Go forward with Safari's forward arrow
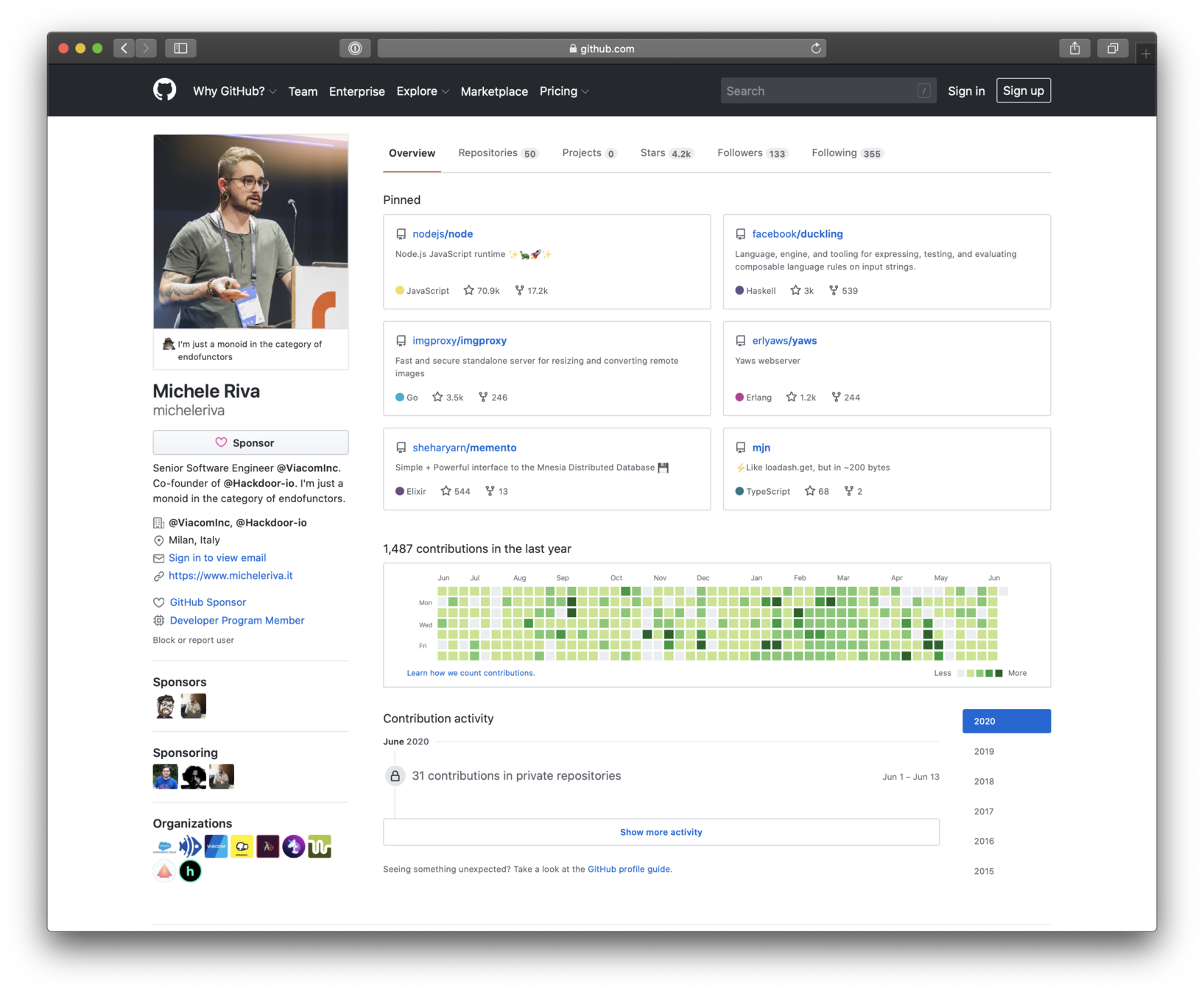The image size is (1204, 994). coord(146,49)
